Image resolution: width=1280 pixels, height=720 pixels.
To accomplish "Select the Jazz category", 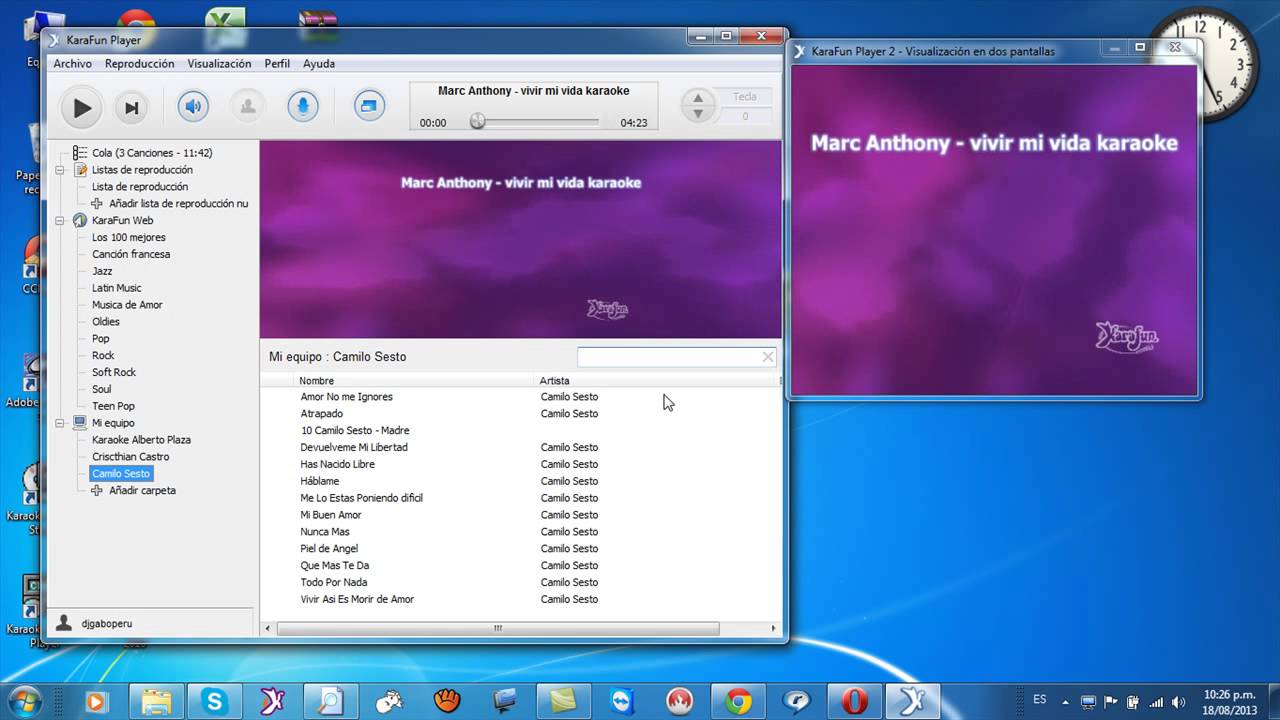I will (x=102, y=271).
